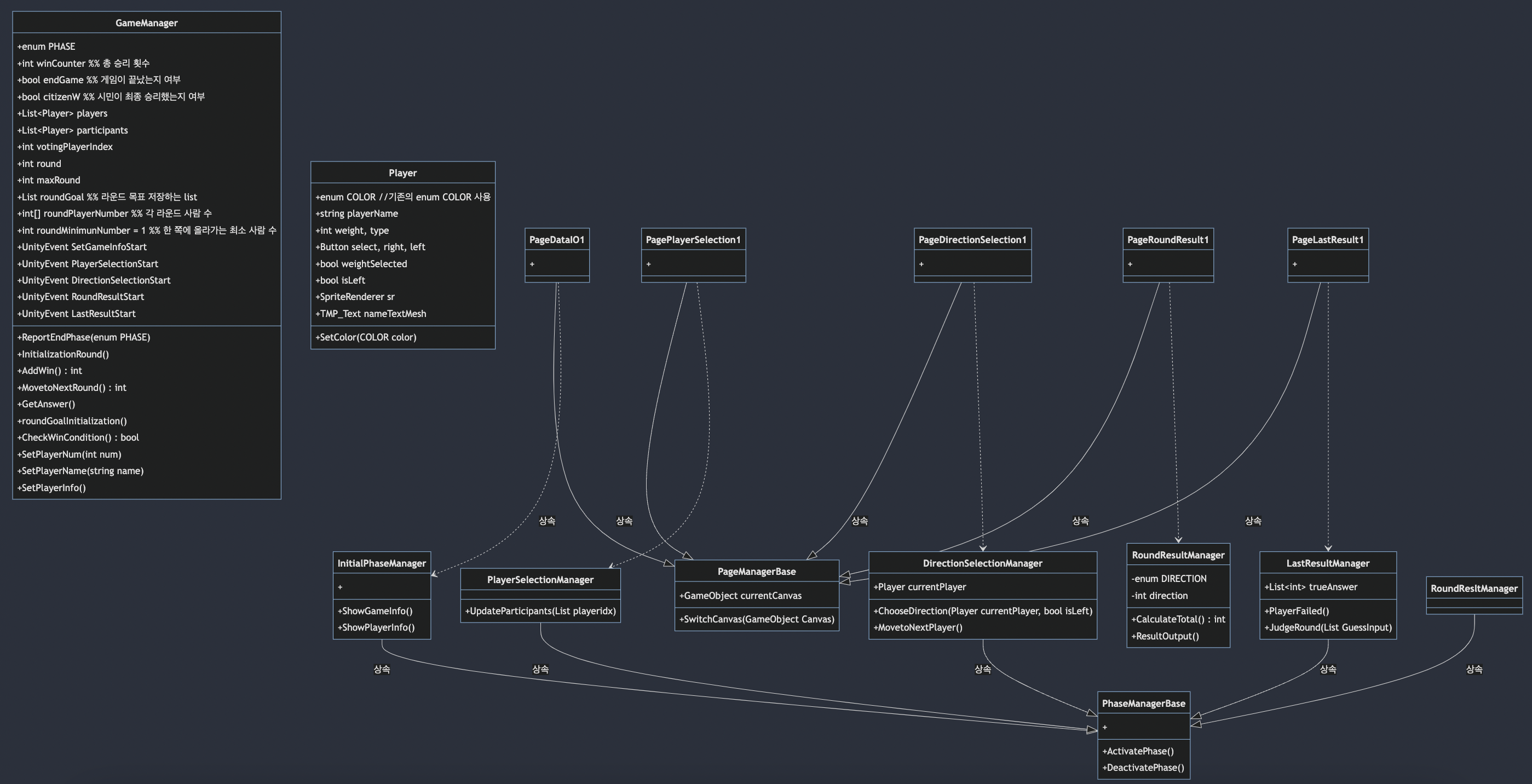Select the InitialPhaseManager class title
The height and width of the screenshot is (784, 1532).
click(x=381, y=563)
